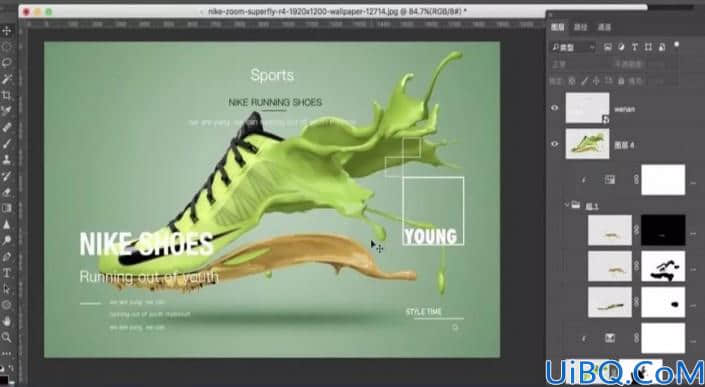705x387 pixels.
Task: Select the Zoom tool
Action: coord(7,337)
